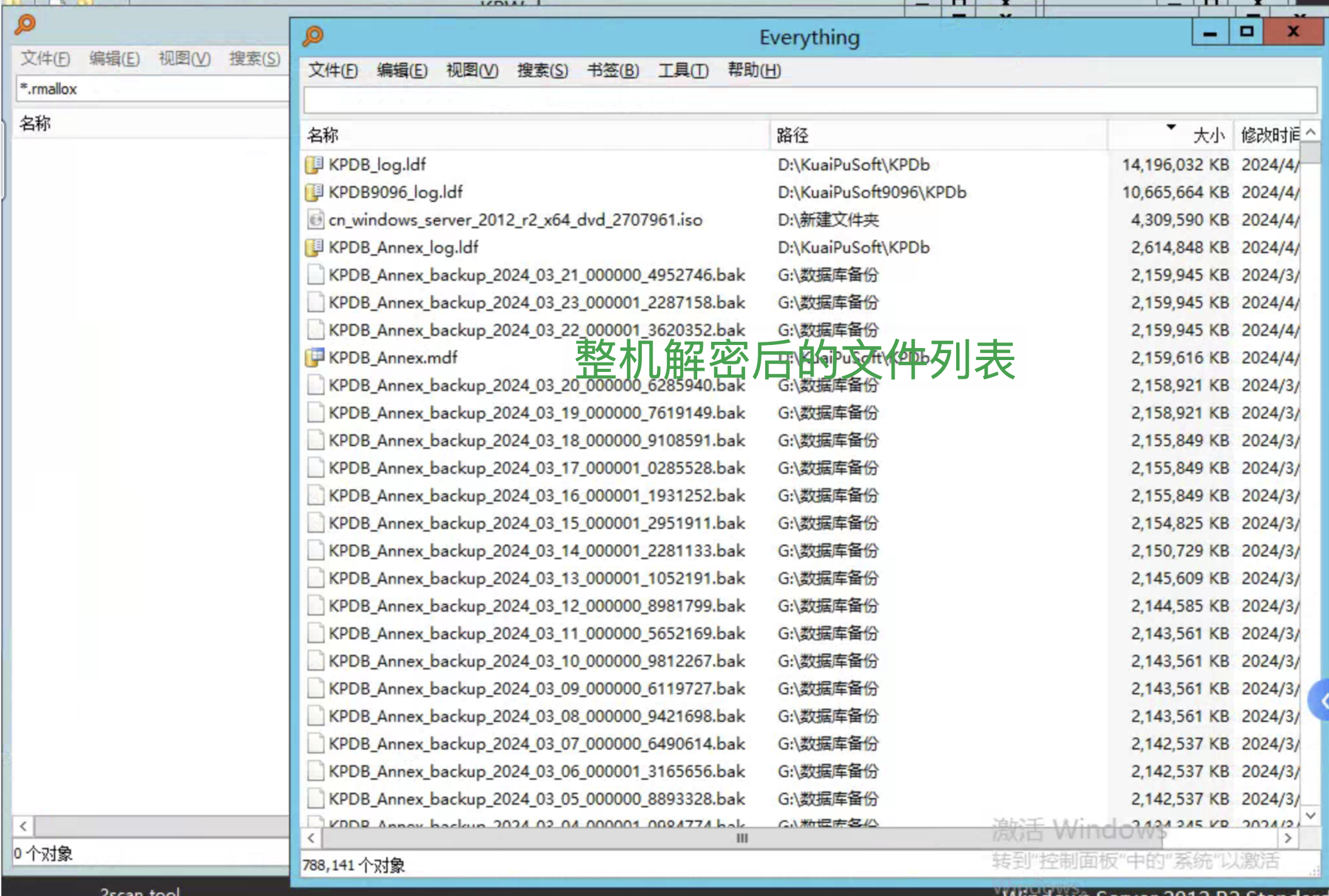
Task: Click icon of backup_2024_03_18_000000_9108591.bak
Action: point(316,440)
